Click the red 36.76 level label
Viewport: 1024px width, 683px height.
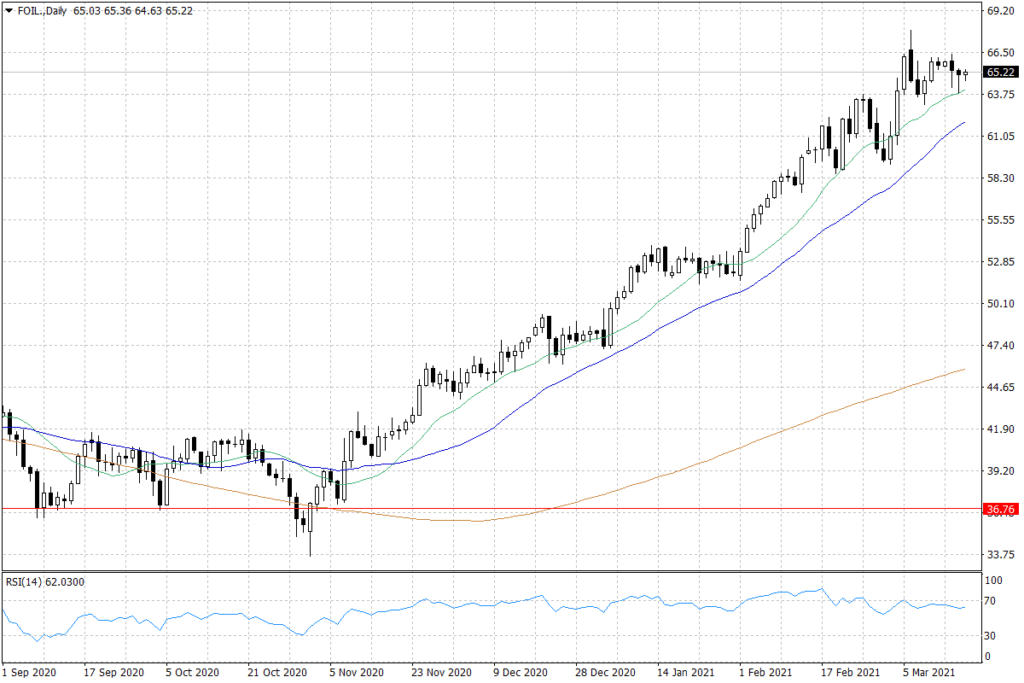(x=999, y=509)
